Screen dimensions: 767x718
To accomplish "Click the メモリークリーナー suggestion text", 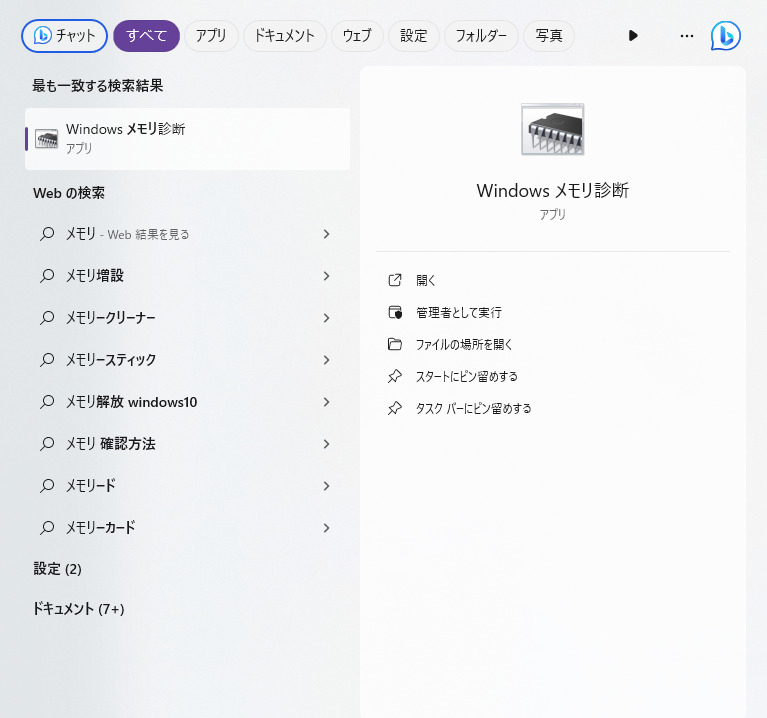I will (x=111, y=318).
